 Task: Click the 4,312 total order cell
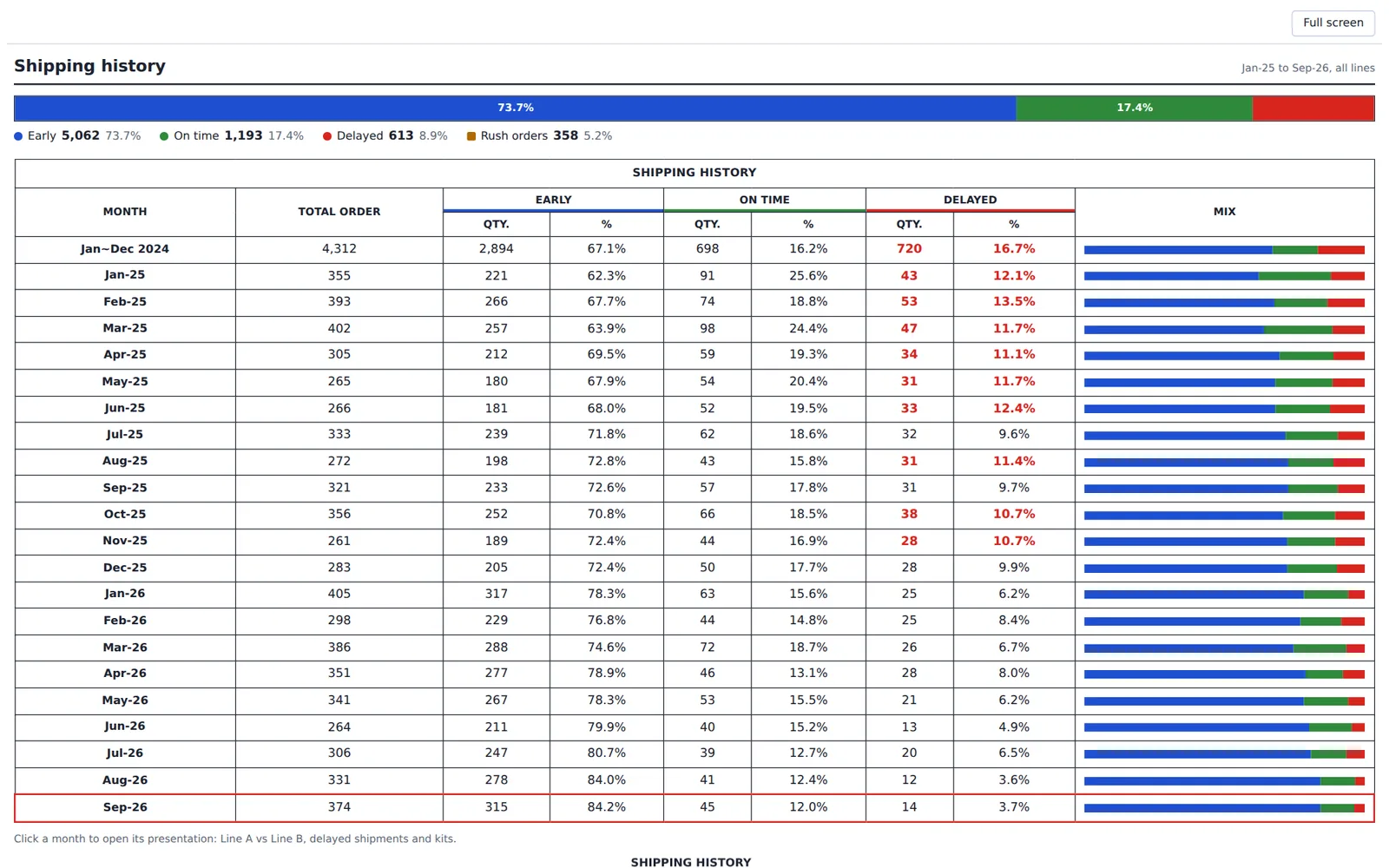point(339,249)
